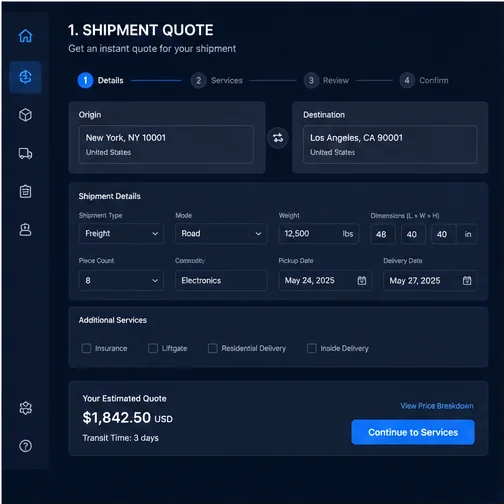Swap origin and destination with arrows icon

pos(278,138)
